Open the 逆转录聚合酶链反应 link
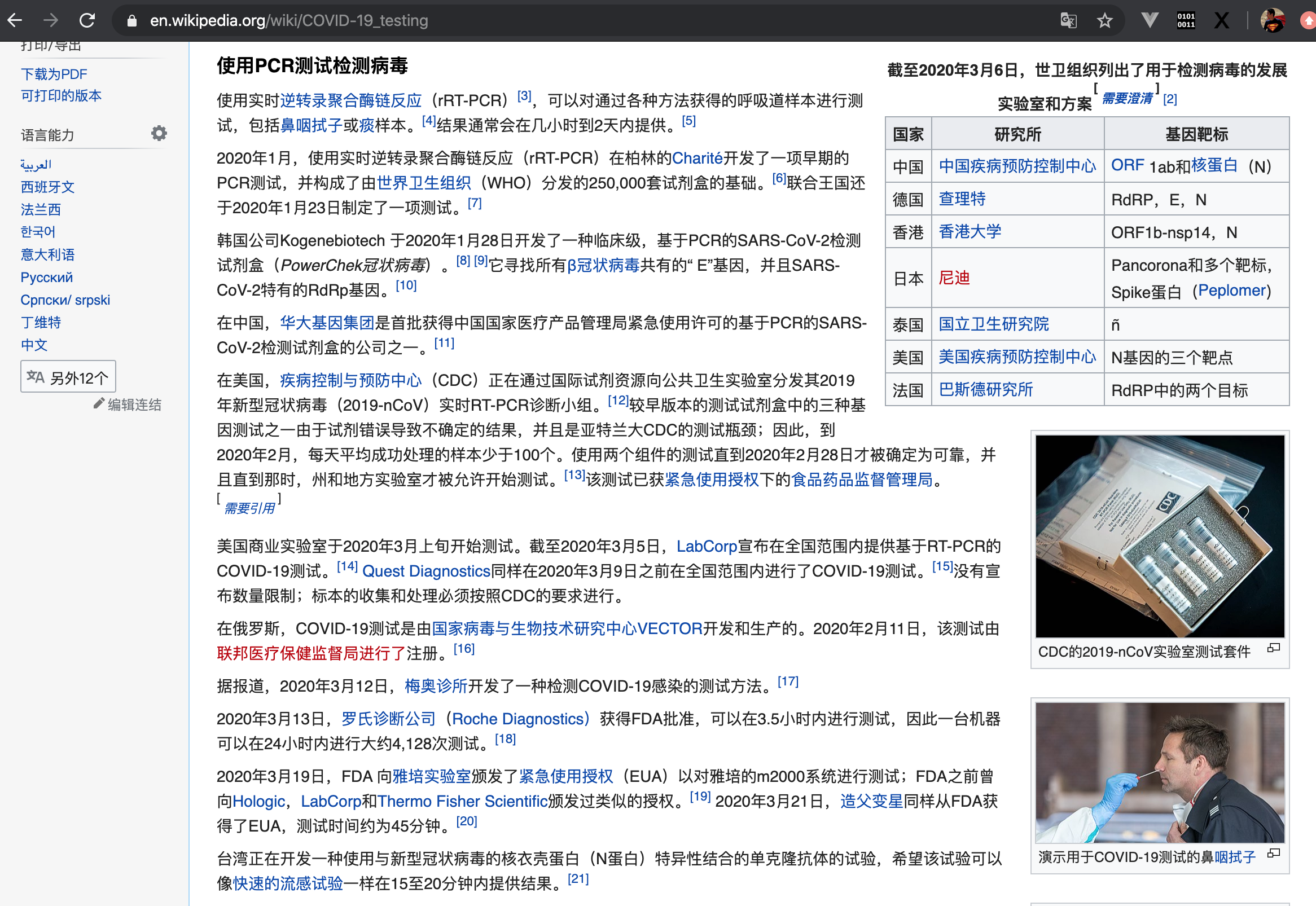1316x906 pixels. (351, 101)
